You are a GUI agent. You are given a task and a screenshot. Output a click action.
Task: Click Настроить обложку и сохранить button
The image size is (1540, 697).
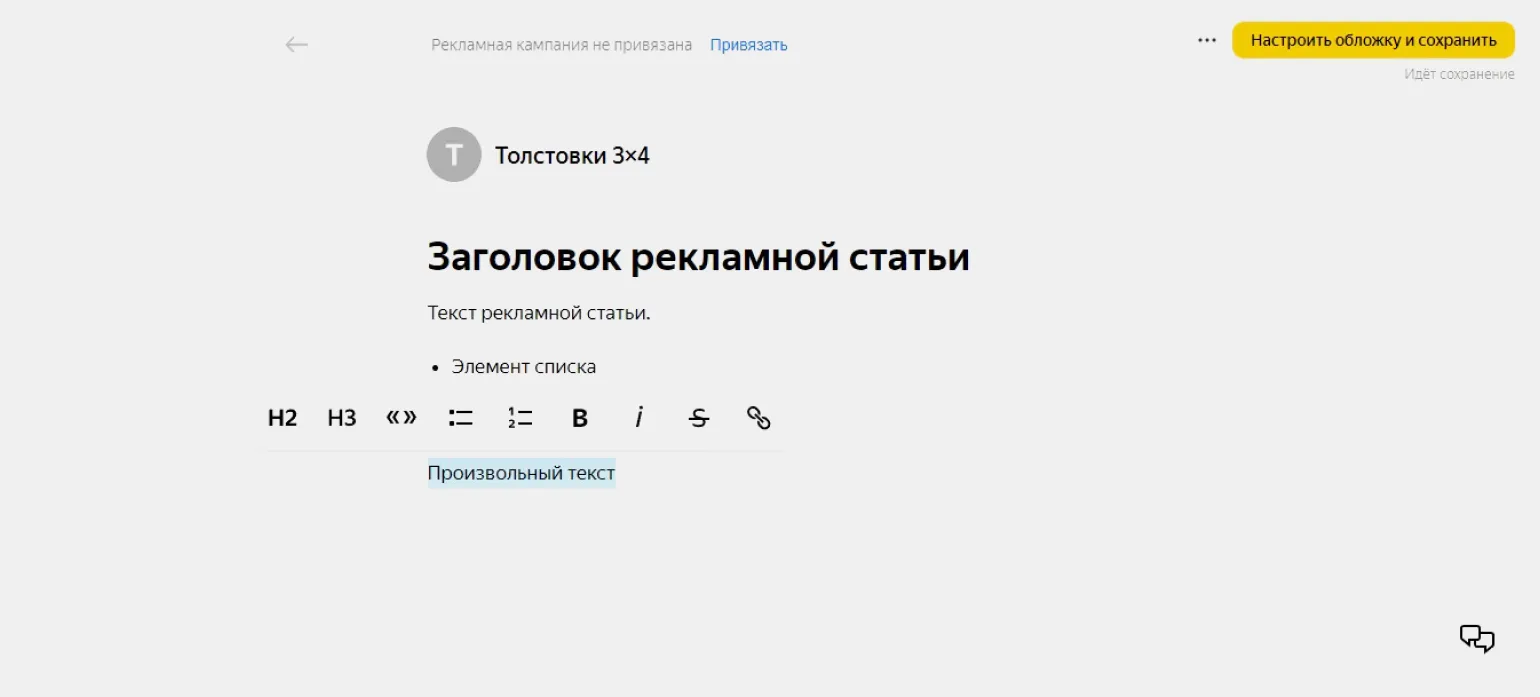click(1373, 40)
